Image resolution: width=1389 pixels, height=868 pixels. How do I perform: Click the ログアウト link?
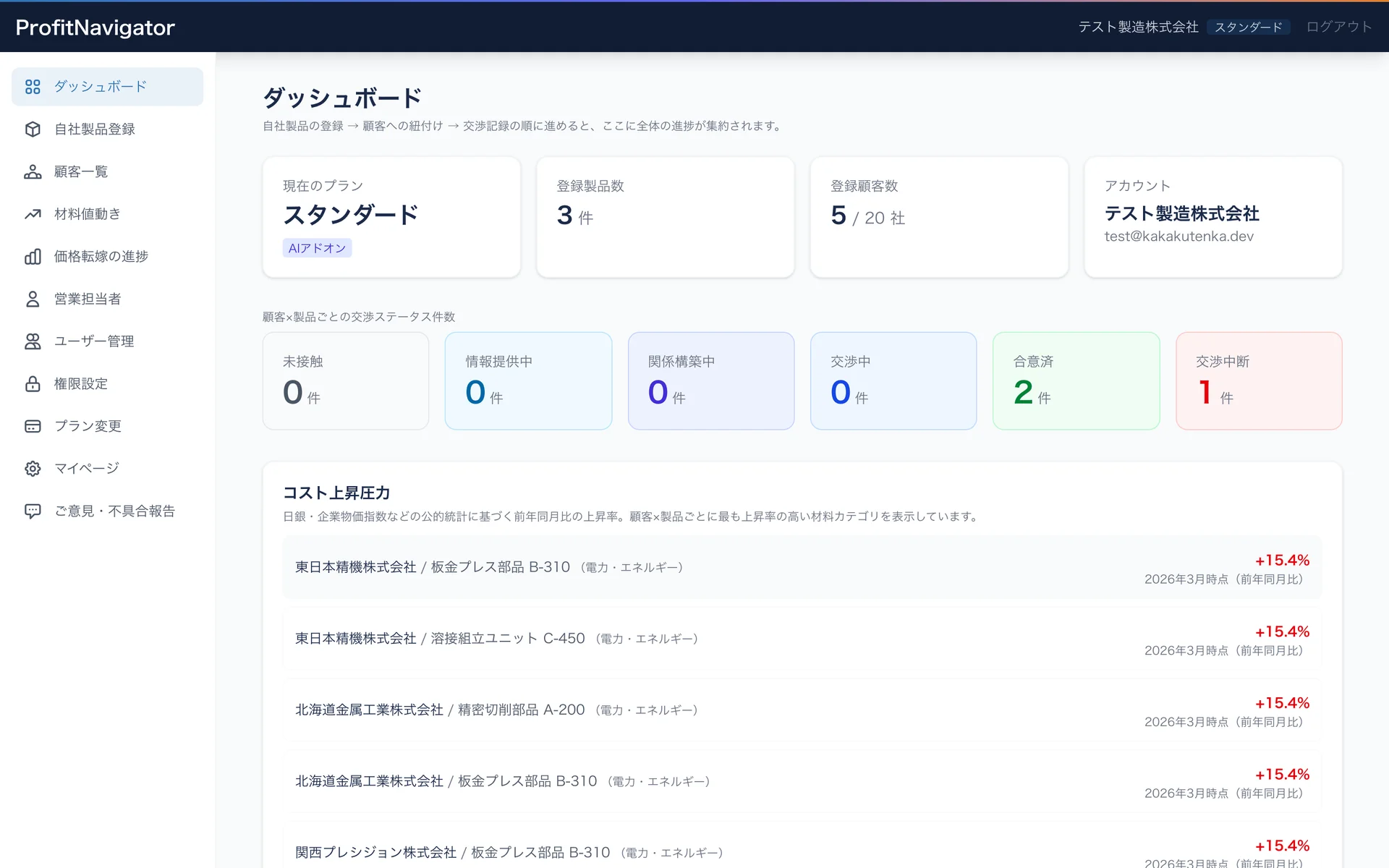1339,27
